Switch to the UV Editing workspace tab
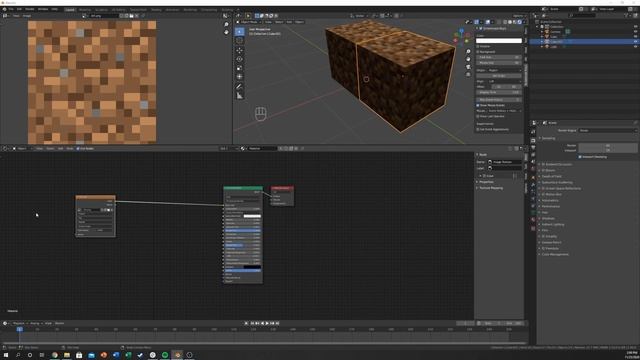Image resolution: width=640 pixels, height=360 pixels. pos(119,9)
